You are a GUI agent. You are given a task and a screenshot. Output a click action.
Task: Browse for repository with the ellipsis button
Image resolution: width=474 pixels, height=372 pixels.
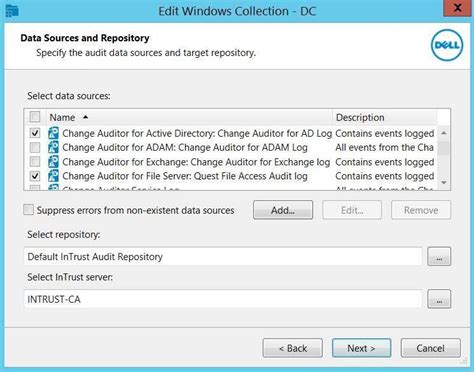tap(439, 256)
